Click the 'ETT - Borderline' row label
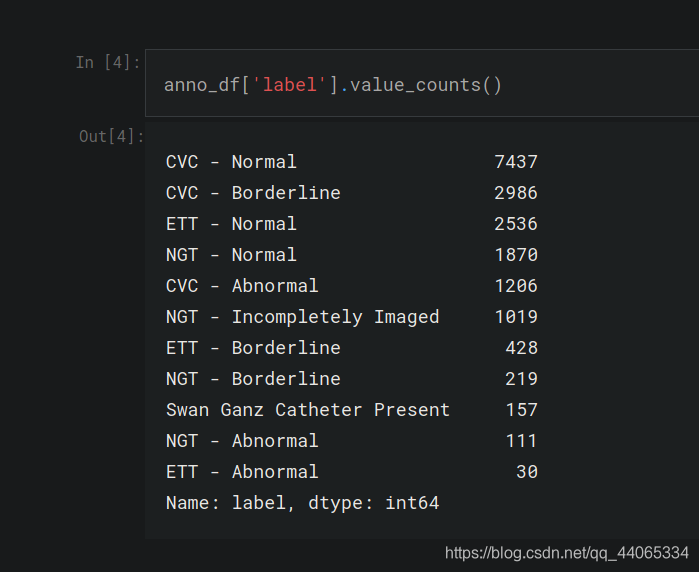This screenshot has width=699, height=572. coord(253,348)
